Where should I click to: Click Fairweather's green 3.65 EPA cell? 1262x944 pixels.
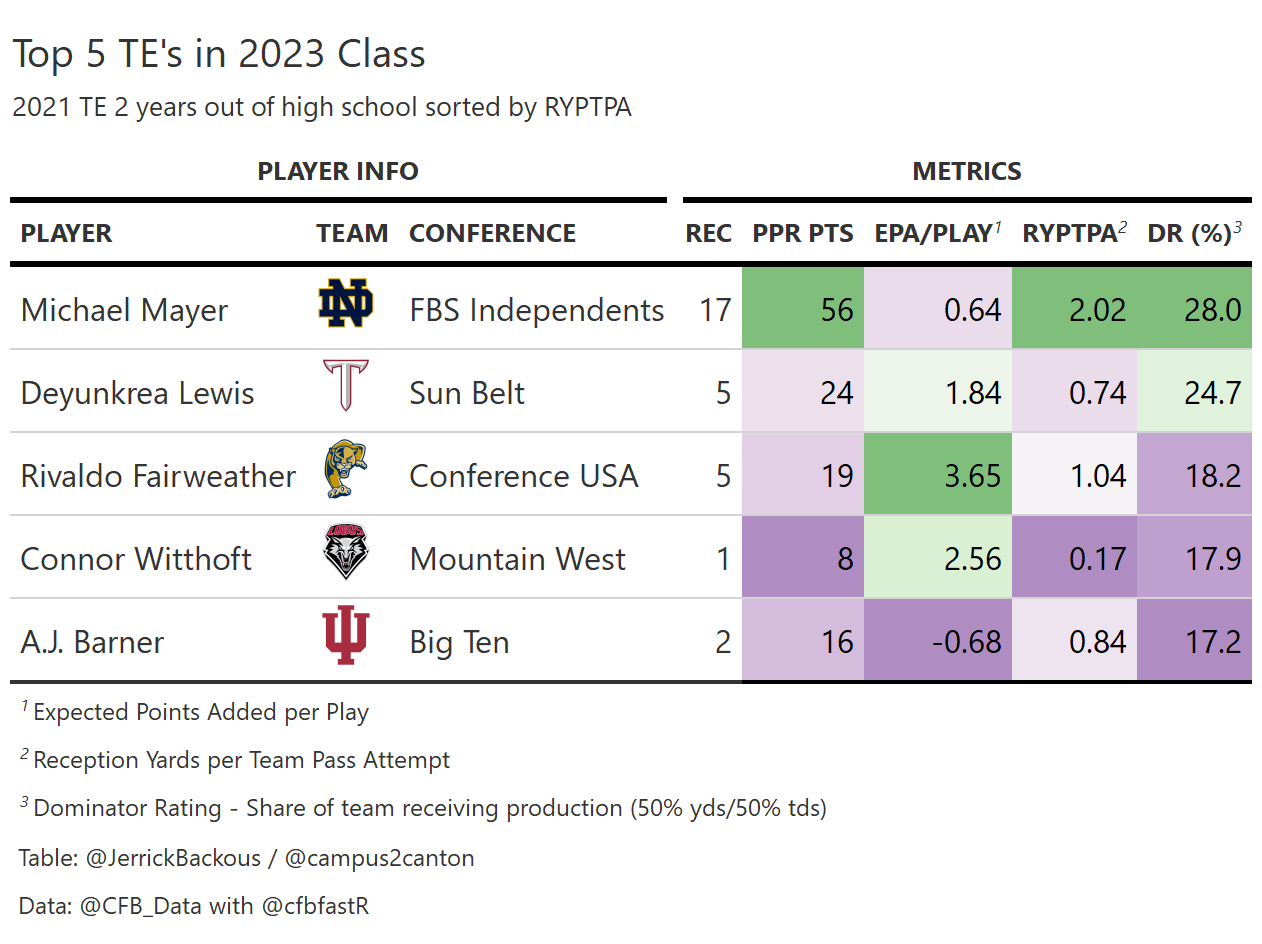tap(937, 475)
